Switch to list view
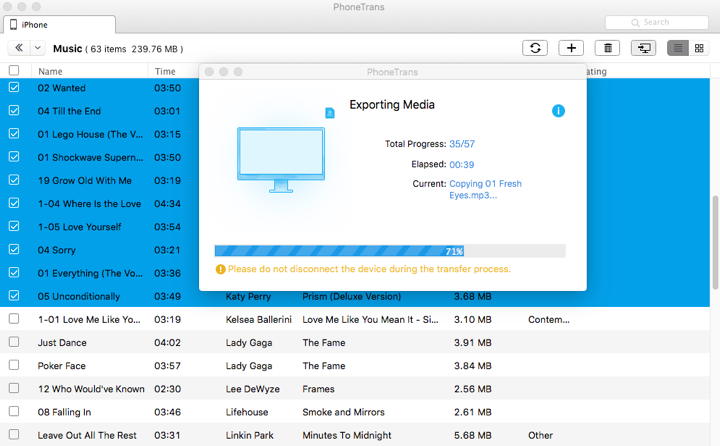This screenshot has width=720, height=446. point(678,48)
